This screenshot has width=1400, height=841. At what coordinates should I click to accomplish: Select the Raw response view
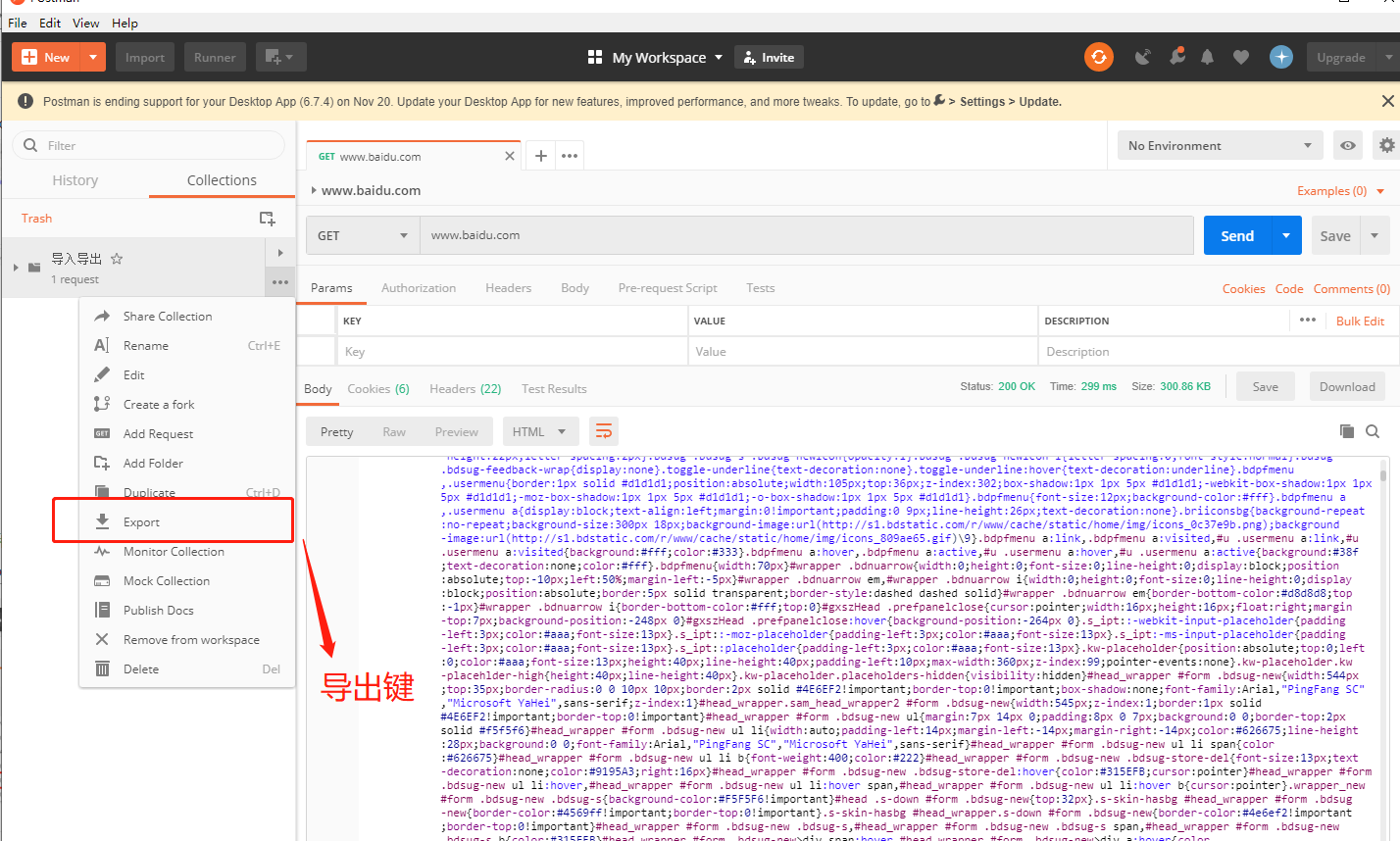click(394, 431)
